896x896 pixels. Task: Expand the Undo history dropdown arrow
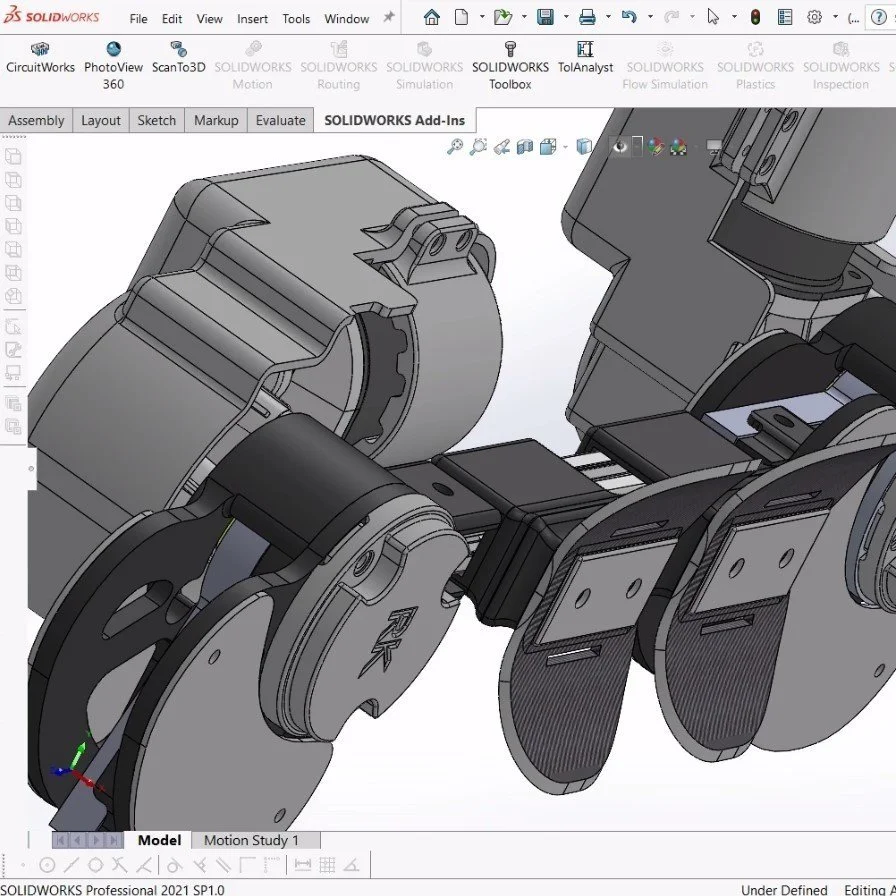pyautogui.click(x=650, y=17)
